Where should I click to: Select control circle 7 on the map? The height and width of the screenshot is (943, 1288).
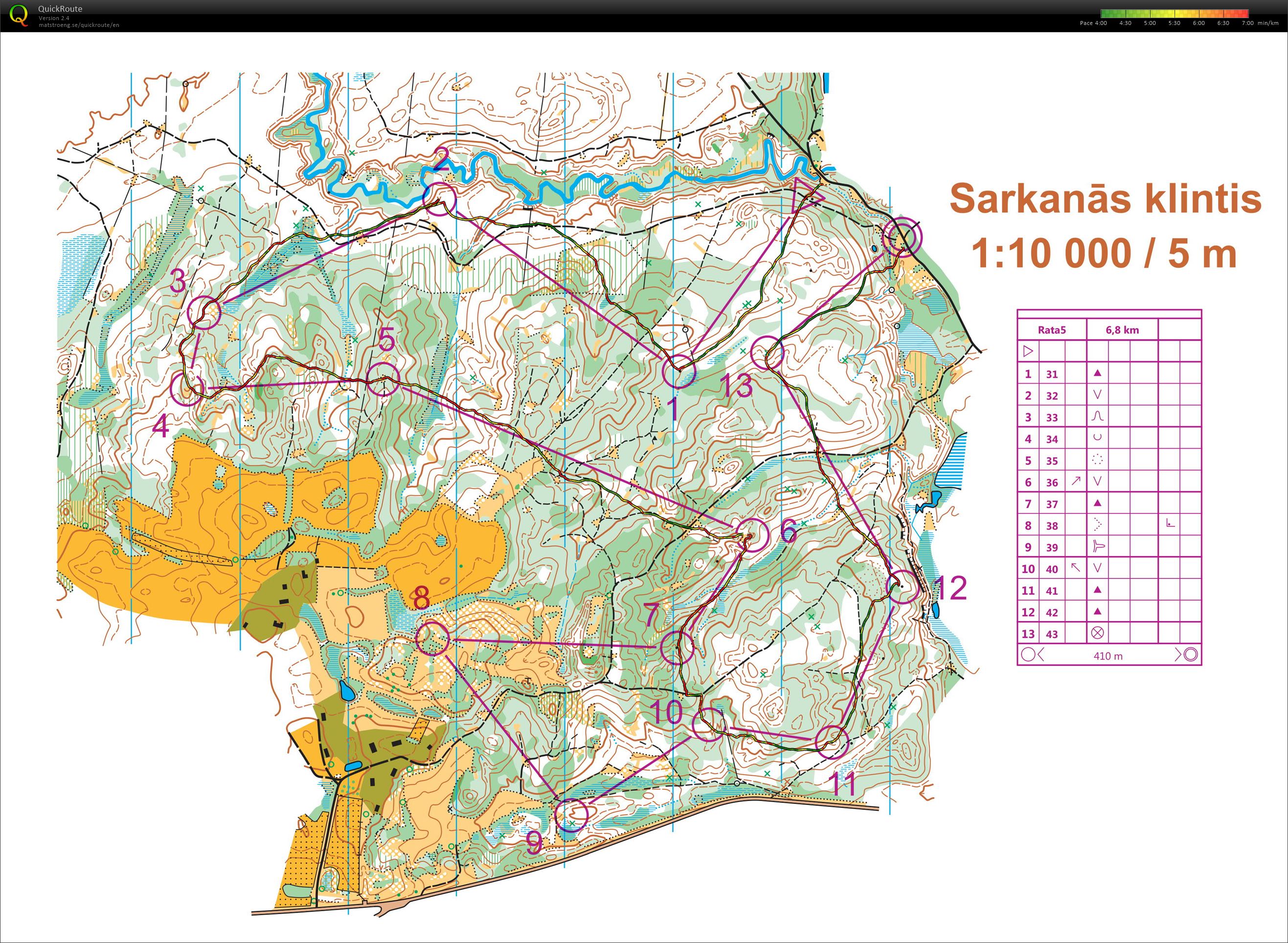(x=677, y=647)
